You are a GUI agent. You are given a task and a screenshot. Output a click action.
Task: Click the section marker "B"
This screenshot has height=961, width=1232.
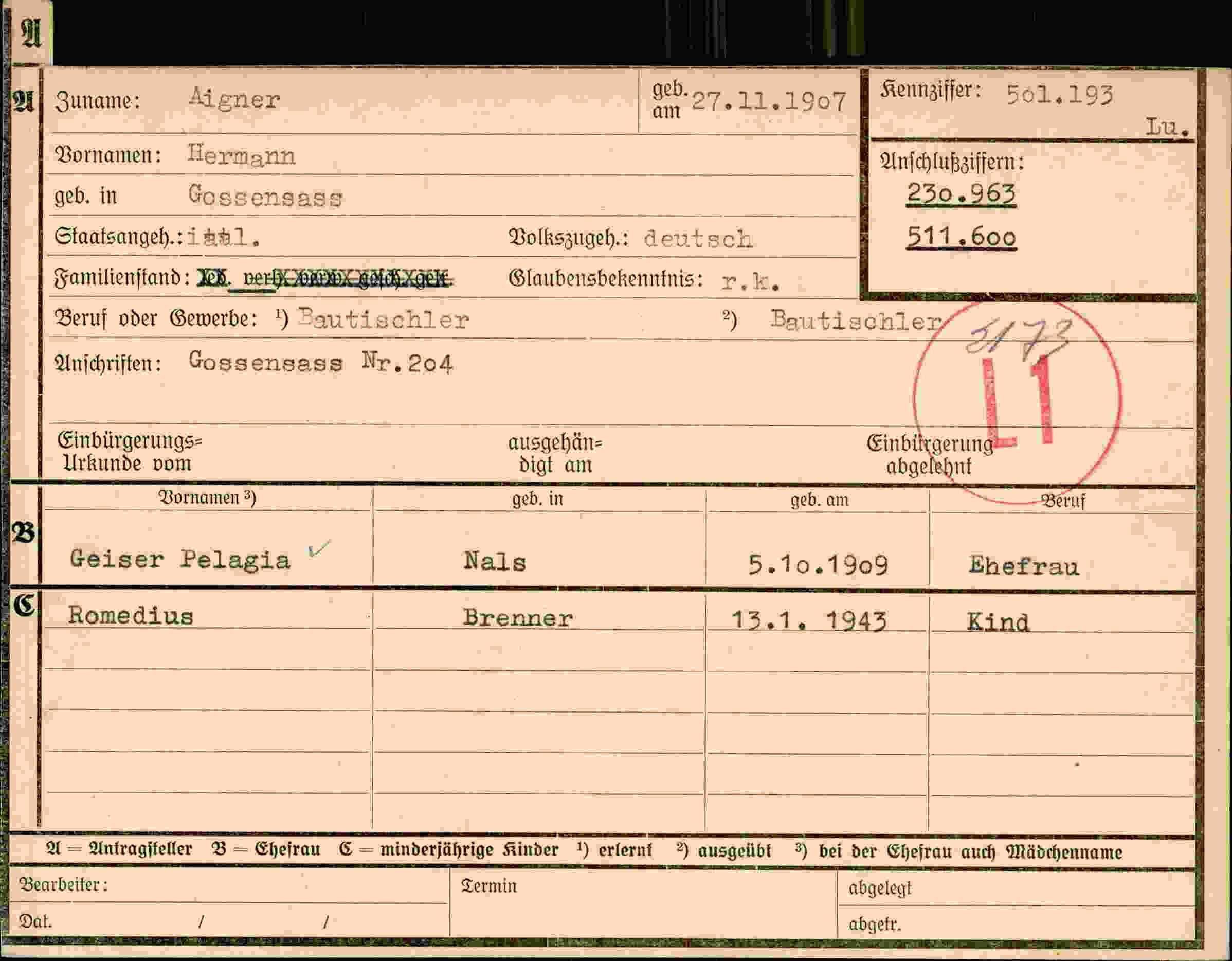point(23,532)
